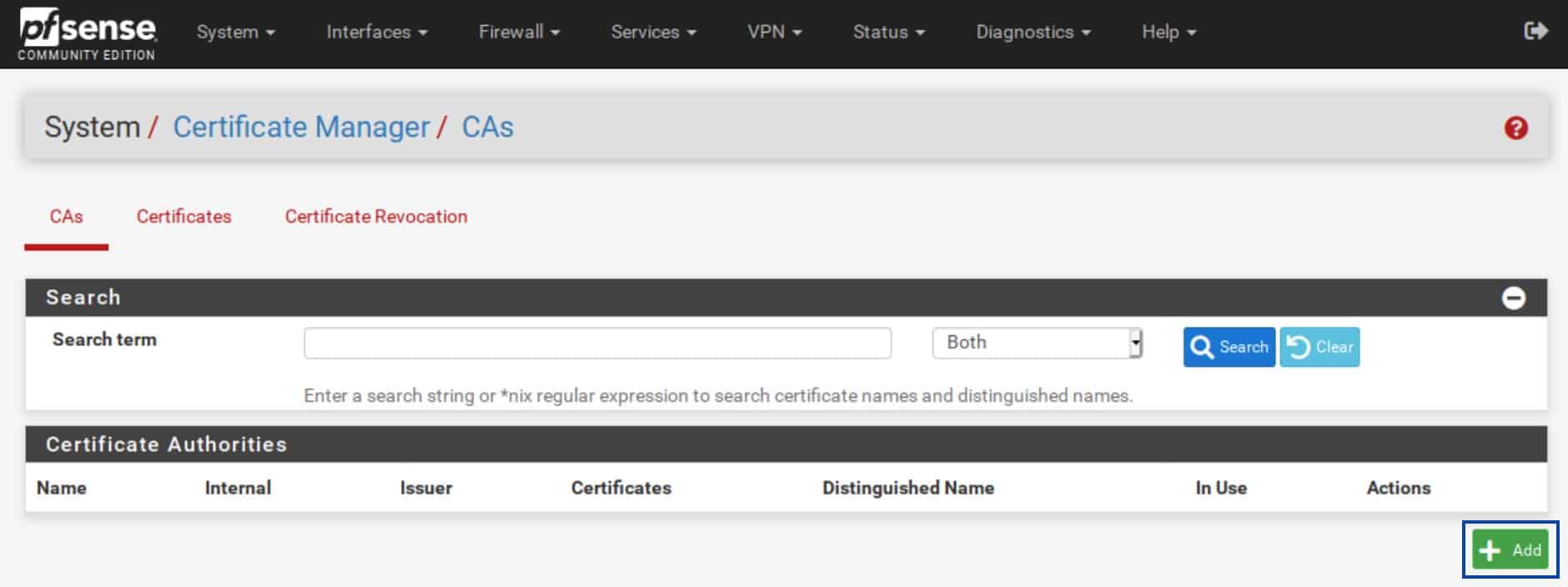Click the logout icon in top bar
Screen dimensions: 1568x587
point(1535,31)
